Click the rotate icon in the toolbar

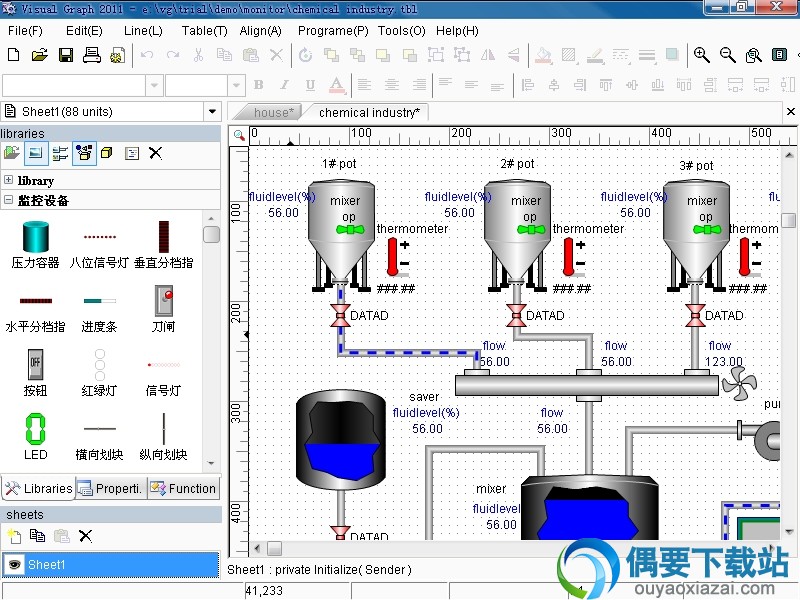coord(305,55)
